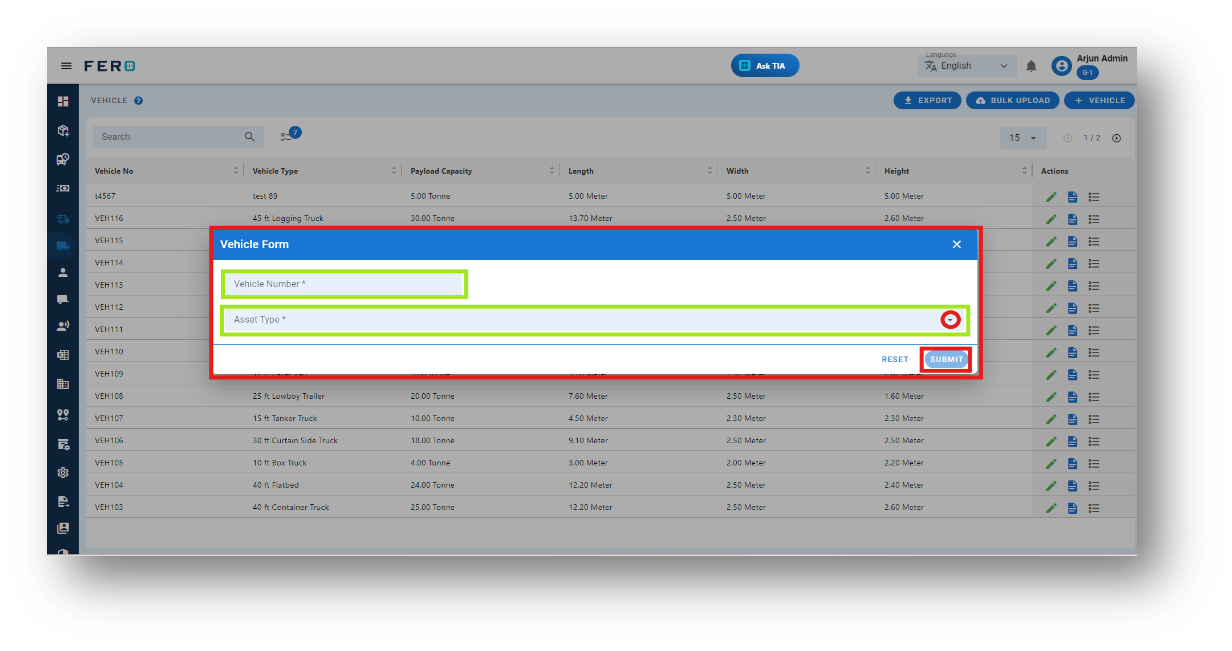Go to next page of vehicle table
Screen dimensions: 1232x651
(x=1117, y=138)
